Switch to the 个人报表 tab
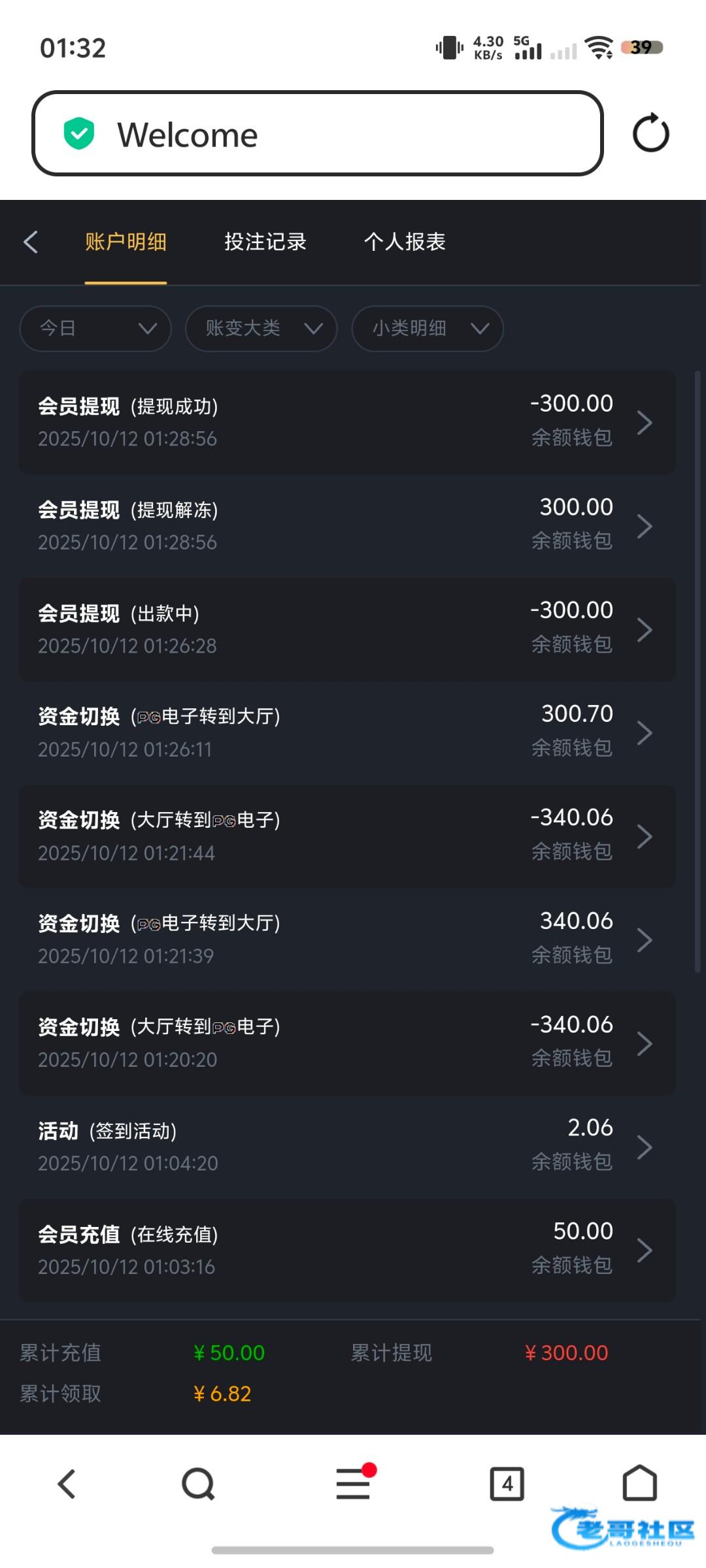The image size is (706, 1568). tap(405, 242)
